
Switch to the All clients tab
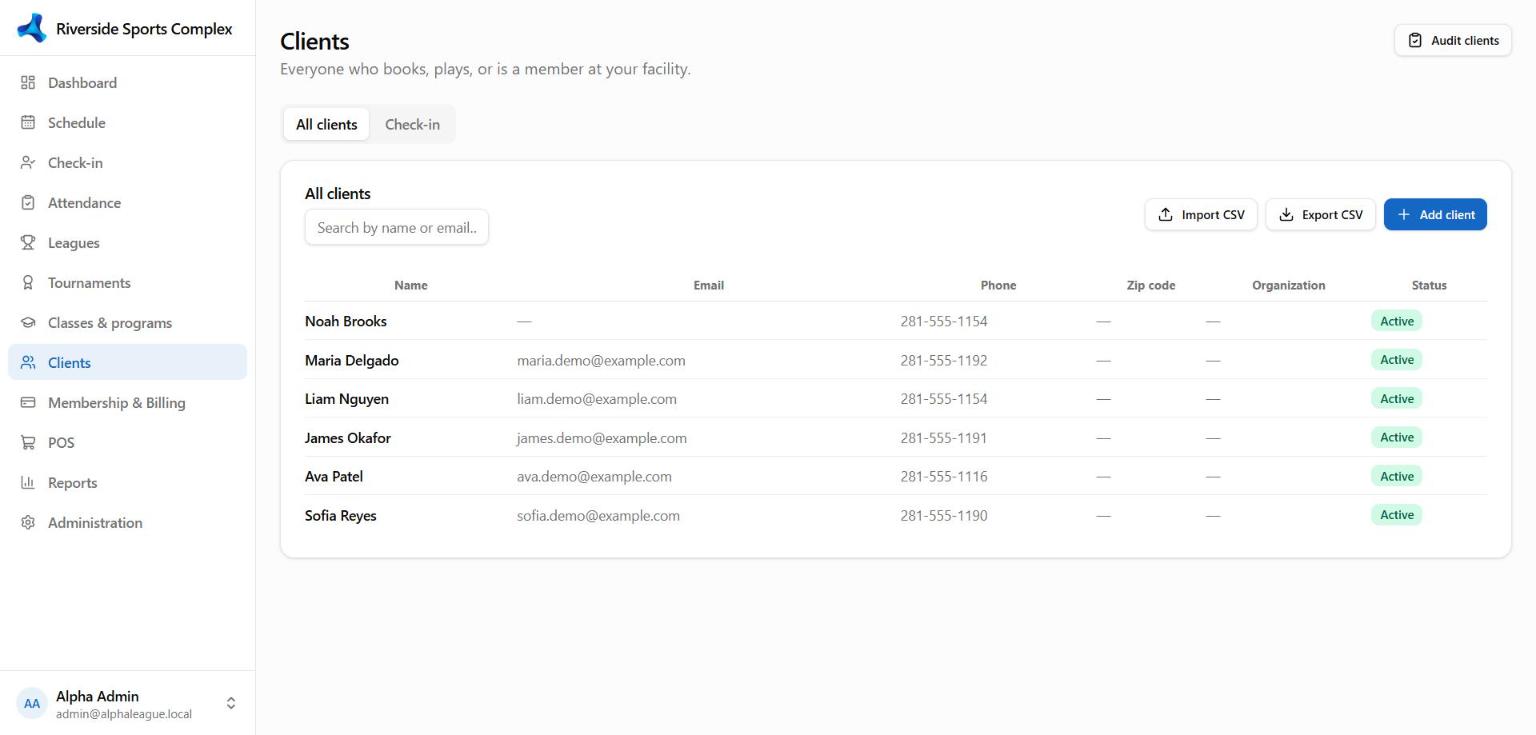coord(327,125)
